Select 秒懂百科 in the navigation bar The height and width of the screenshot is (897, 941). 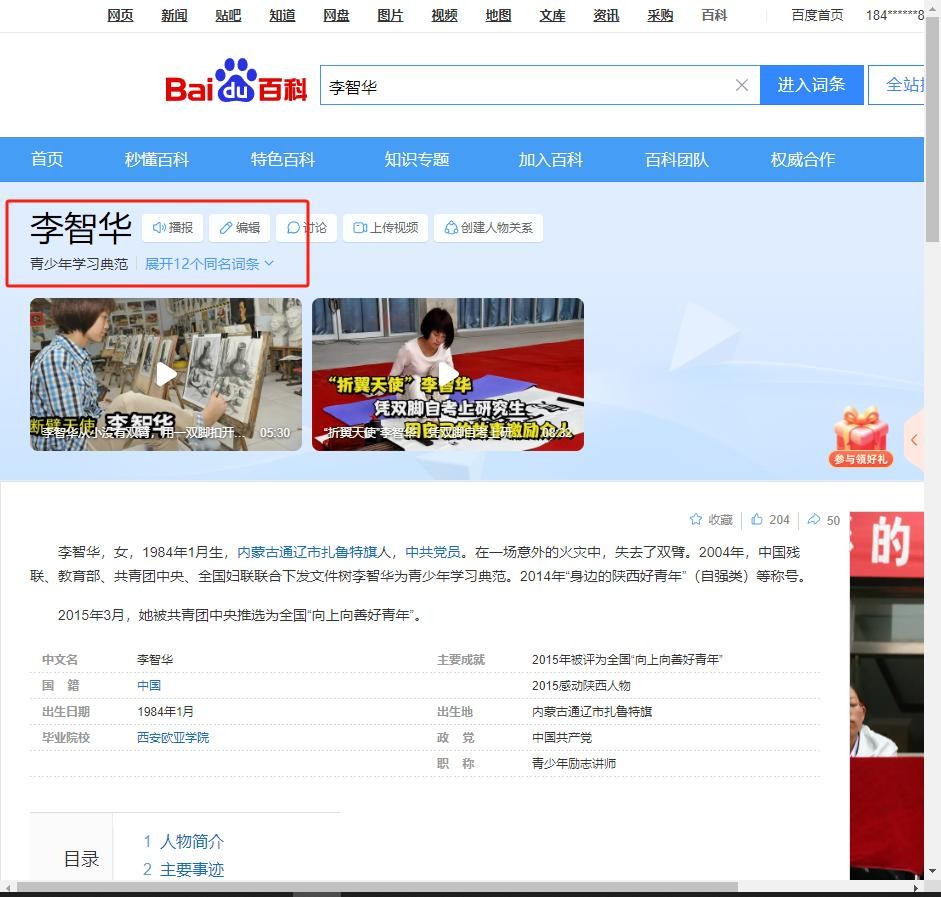click(157, 160)
